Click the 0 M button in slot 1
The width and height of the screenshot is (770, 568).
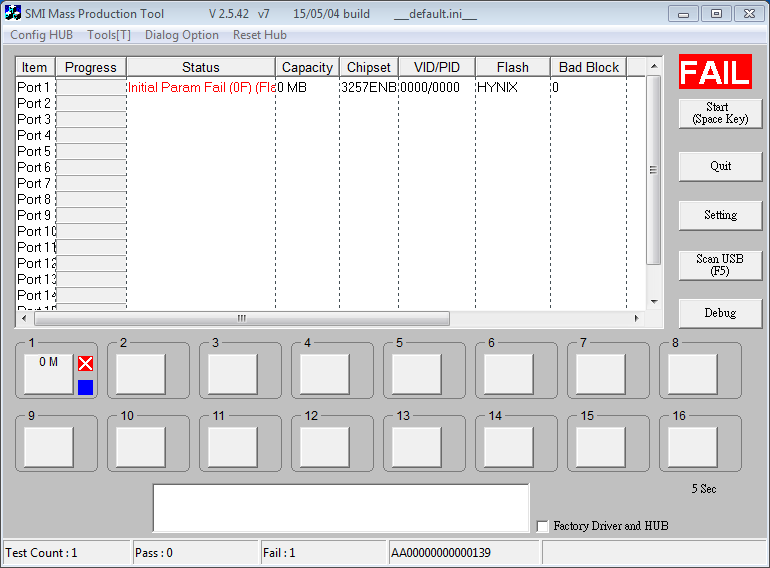[x=49, y=374]
